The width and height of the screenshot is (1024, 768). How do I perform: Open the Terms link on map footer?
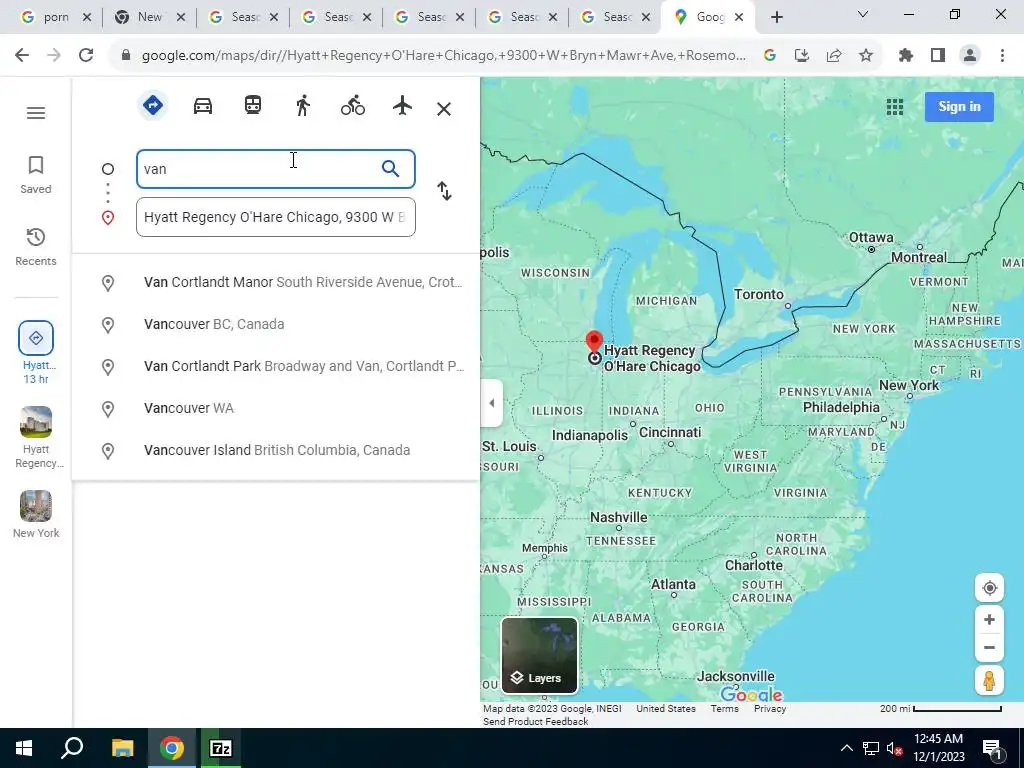724,709
